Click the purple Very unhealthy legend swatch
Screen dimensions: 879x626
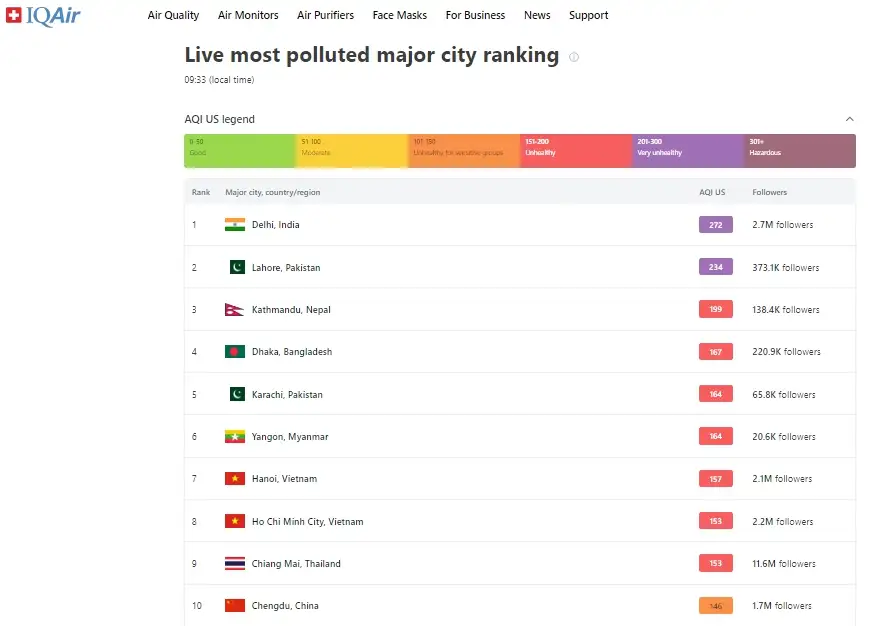[688, 151]
